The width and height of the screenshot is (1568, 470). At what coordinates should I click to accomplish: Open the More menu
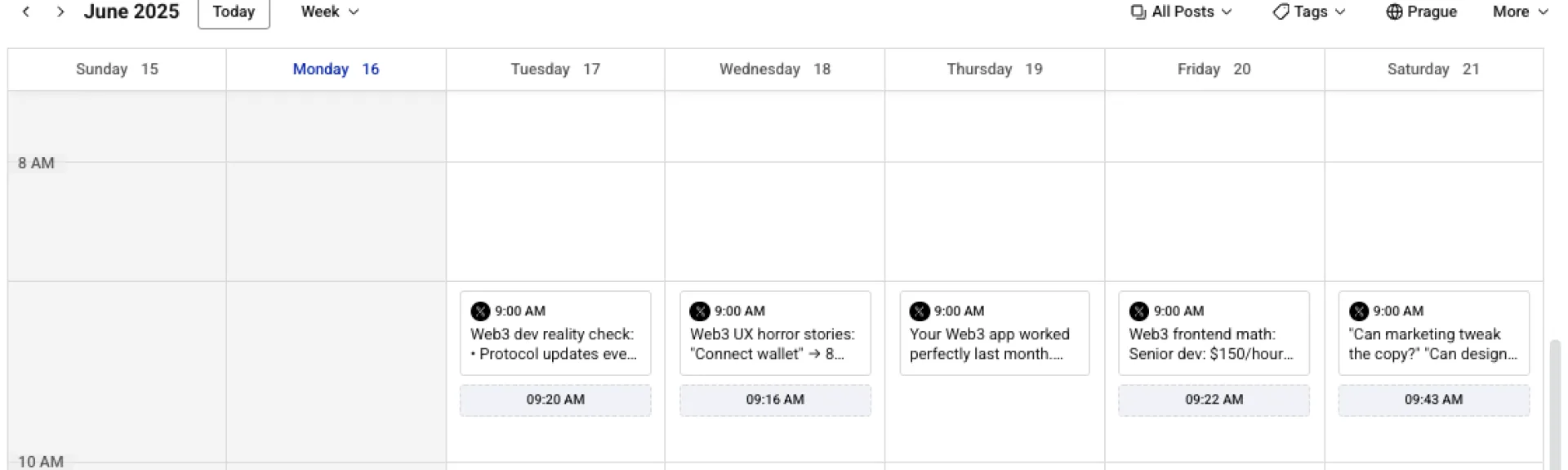point(1521,11)
